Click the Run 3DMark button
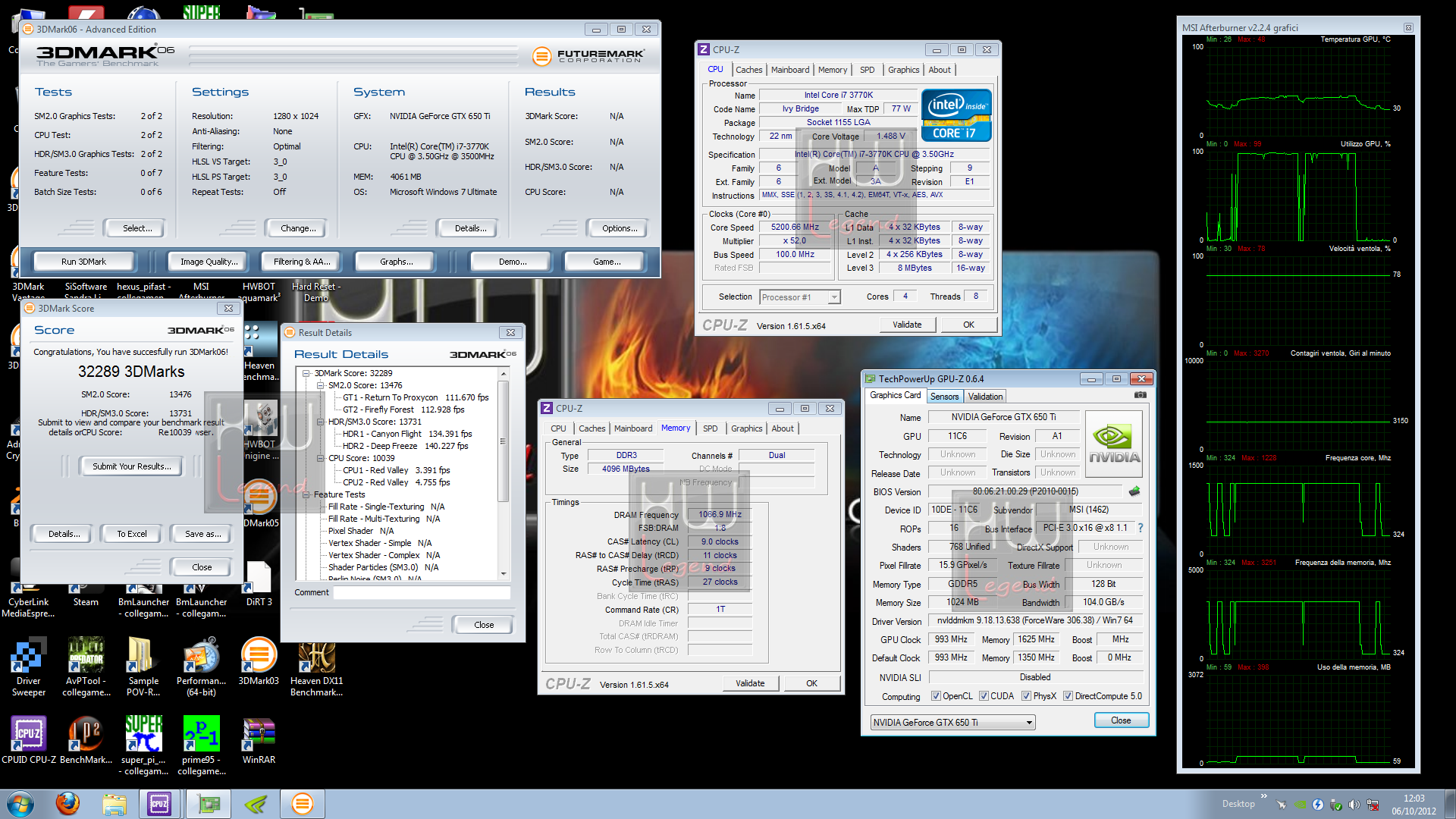Image resolution: width=1456 pixels, height=819 pixels. 83,262
